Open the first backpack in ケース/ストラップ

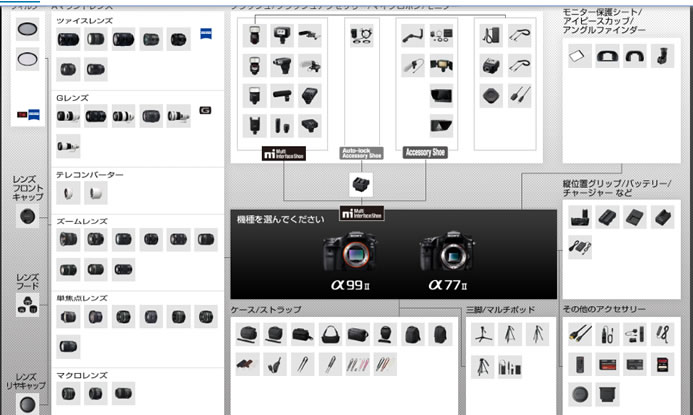click(413, 334)
